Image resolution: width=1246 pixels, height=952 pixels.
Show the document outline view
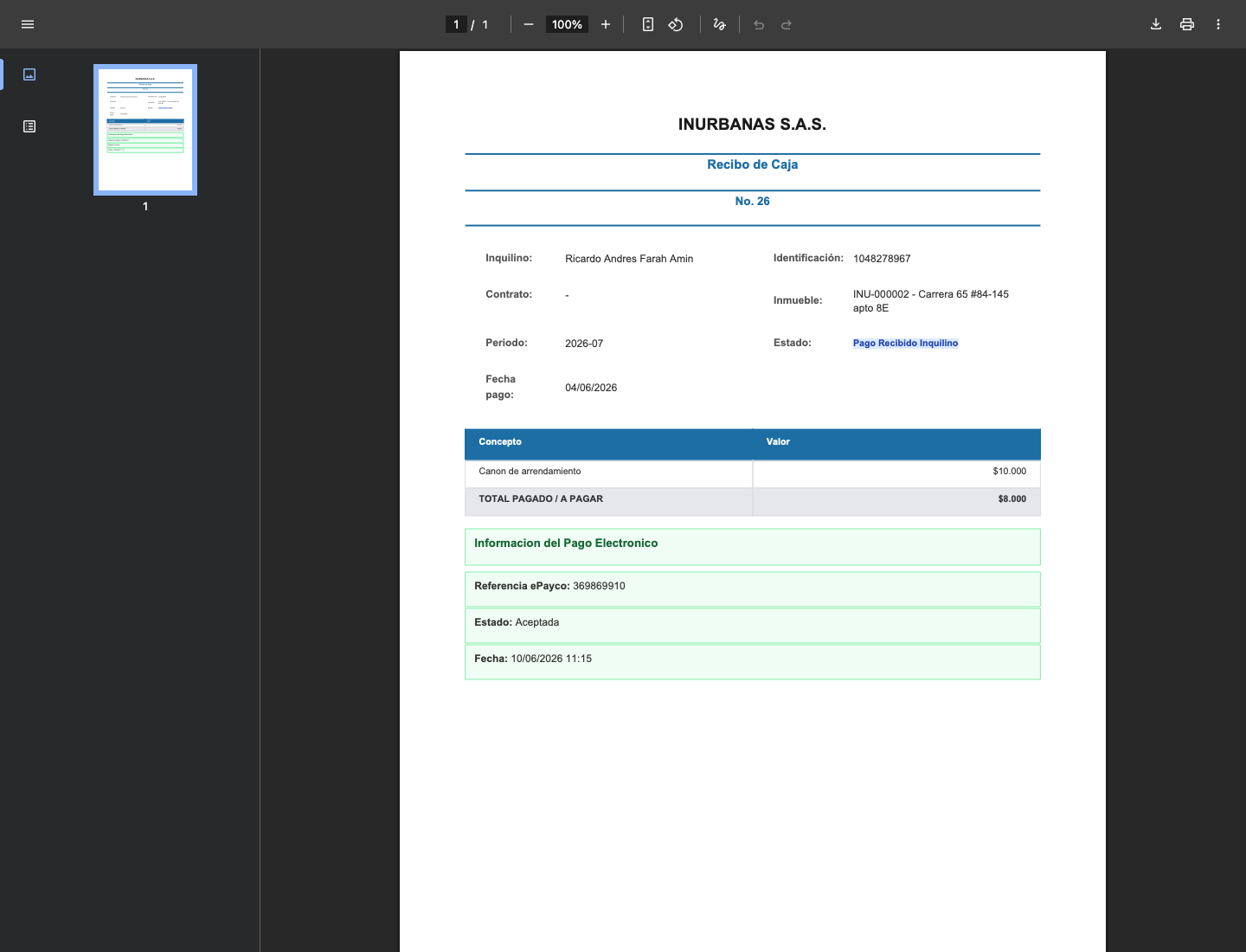pos(29,126)
